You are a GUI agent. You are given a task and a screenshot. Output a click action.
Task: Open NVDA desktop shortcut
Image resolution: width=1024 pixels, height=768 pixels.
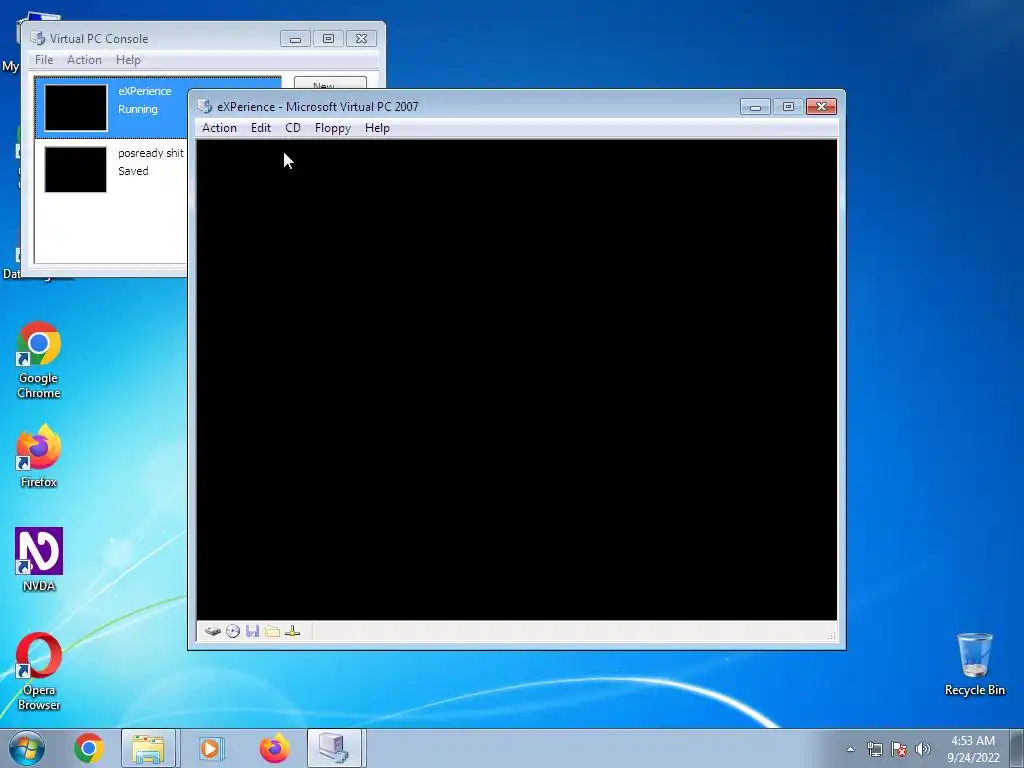point(39,560)
